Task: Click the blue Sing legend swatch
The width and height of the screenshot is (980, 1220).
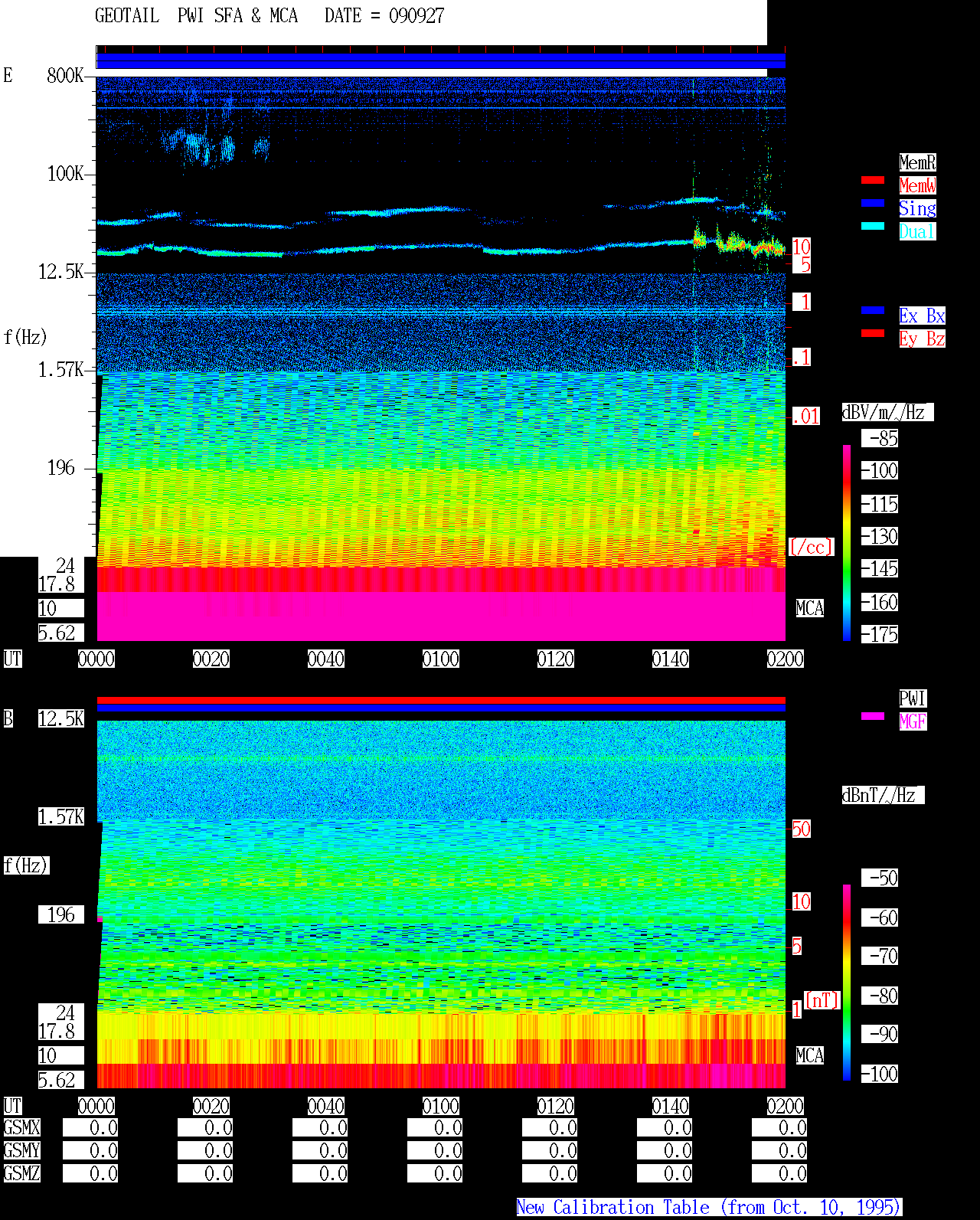Action: [x=873, y=203]
